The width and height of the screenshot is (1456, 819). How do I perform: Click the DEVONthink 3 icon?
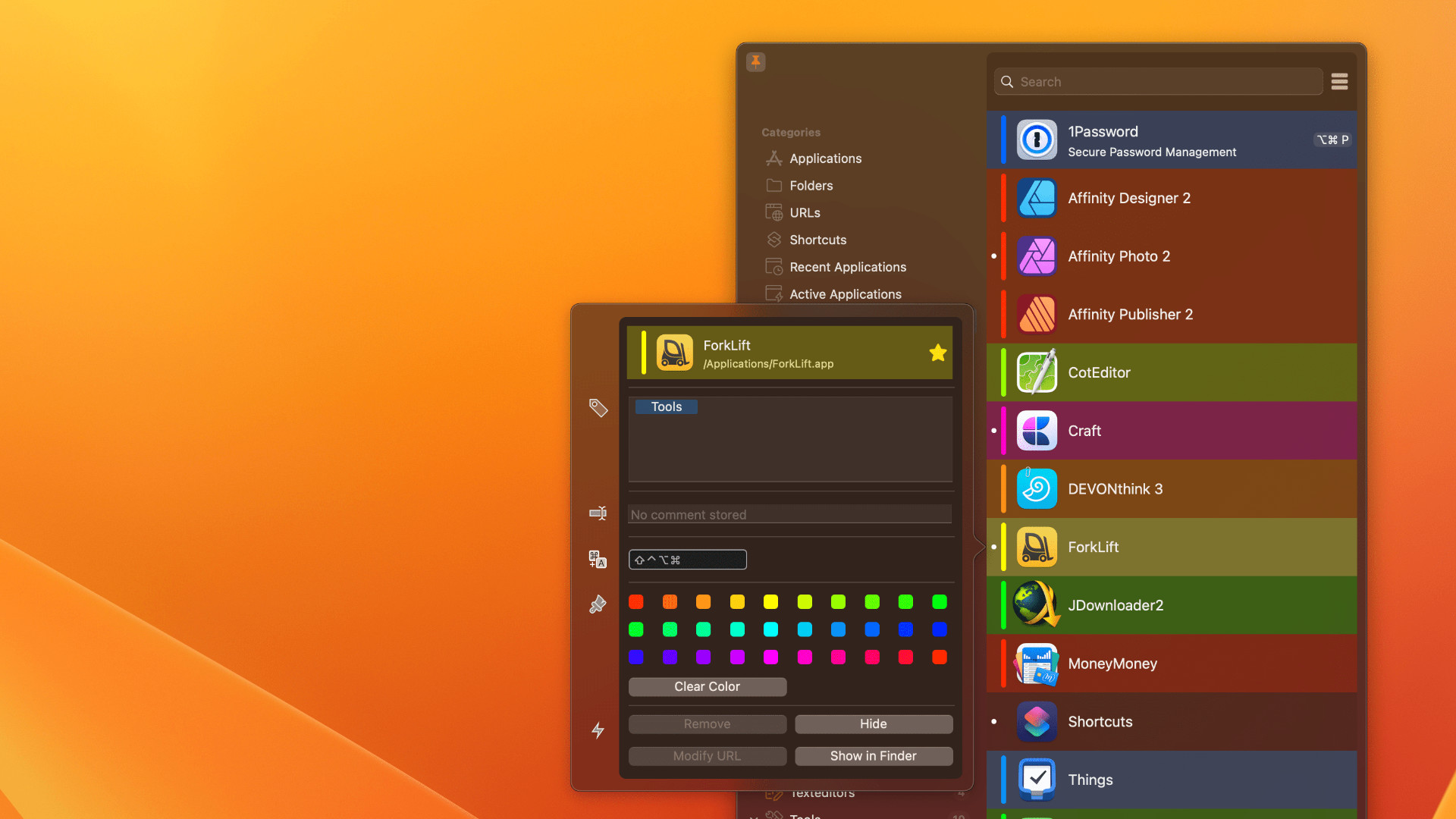pos(1037,489)
